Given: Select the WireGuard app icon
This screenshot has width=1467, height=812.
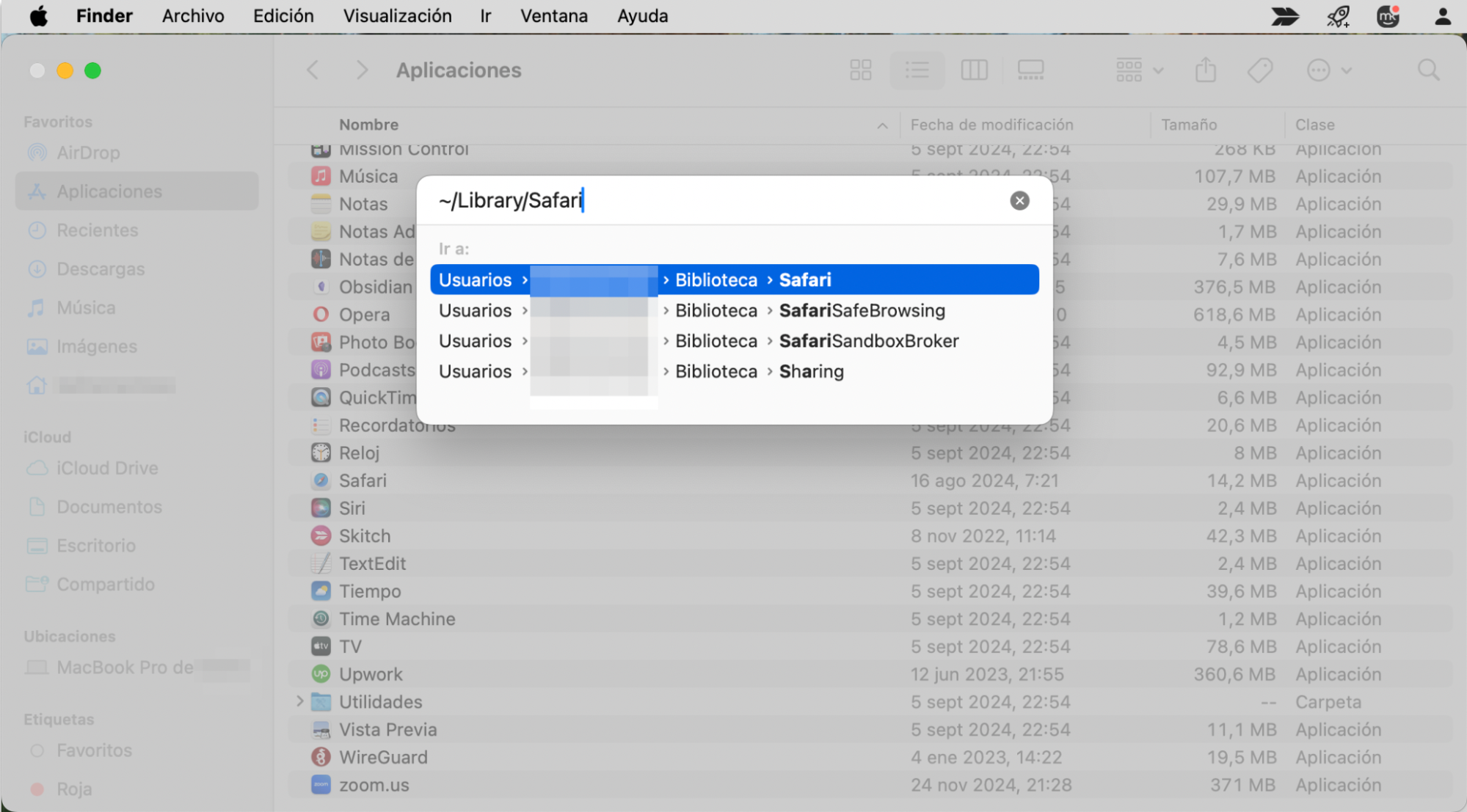Looking at the screenshot, I should pos(321,757).
